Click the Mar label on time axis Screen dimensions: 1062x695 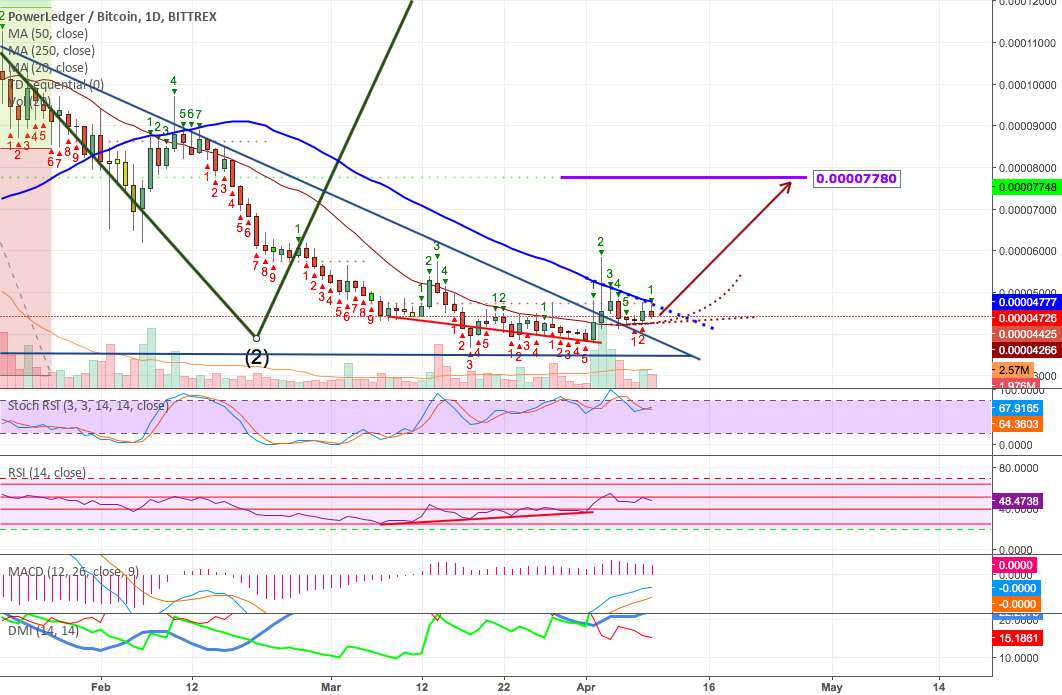[x=331, y=687]
